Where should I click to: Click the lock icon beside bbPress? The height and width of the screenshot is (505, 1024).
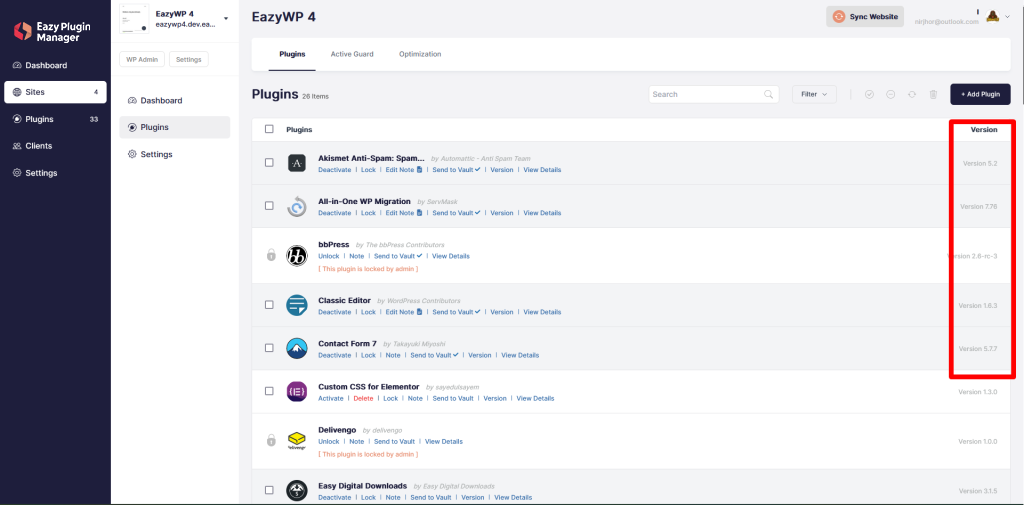tap(271, 255)
